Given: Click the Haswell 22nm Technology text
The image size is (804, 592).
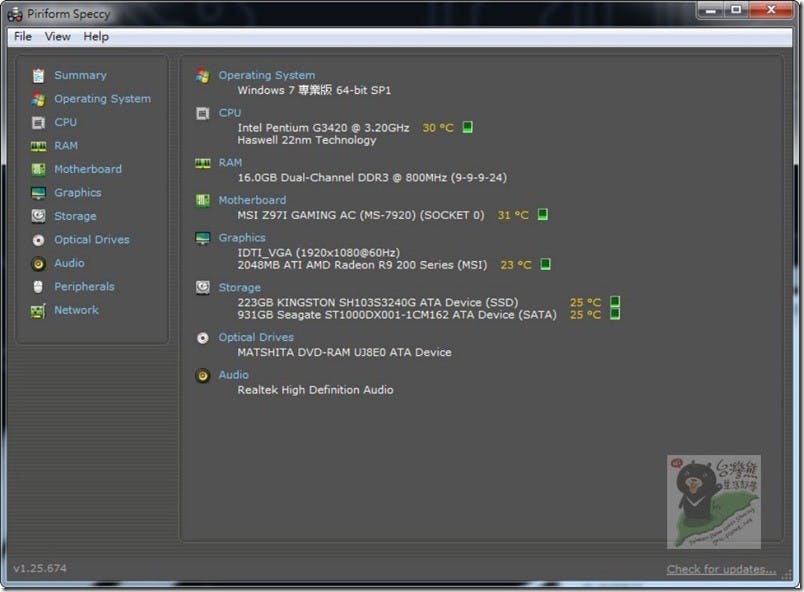Looking at the screenshot, I should point(307,140).
